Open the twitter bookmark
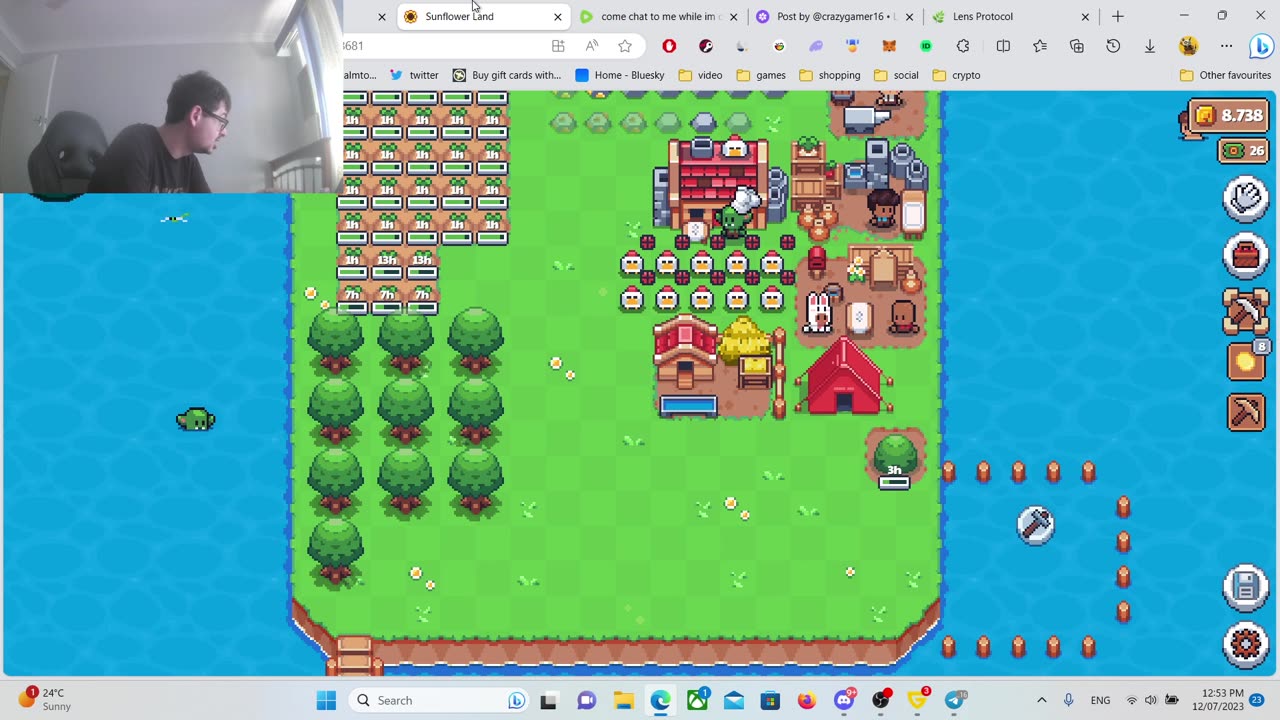The image size is (1280, 720). tap(414, 75)
